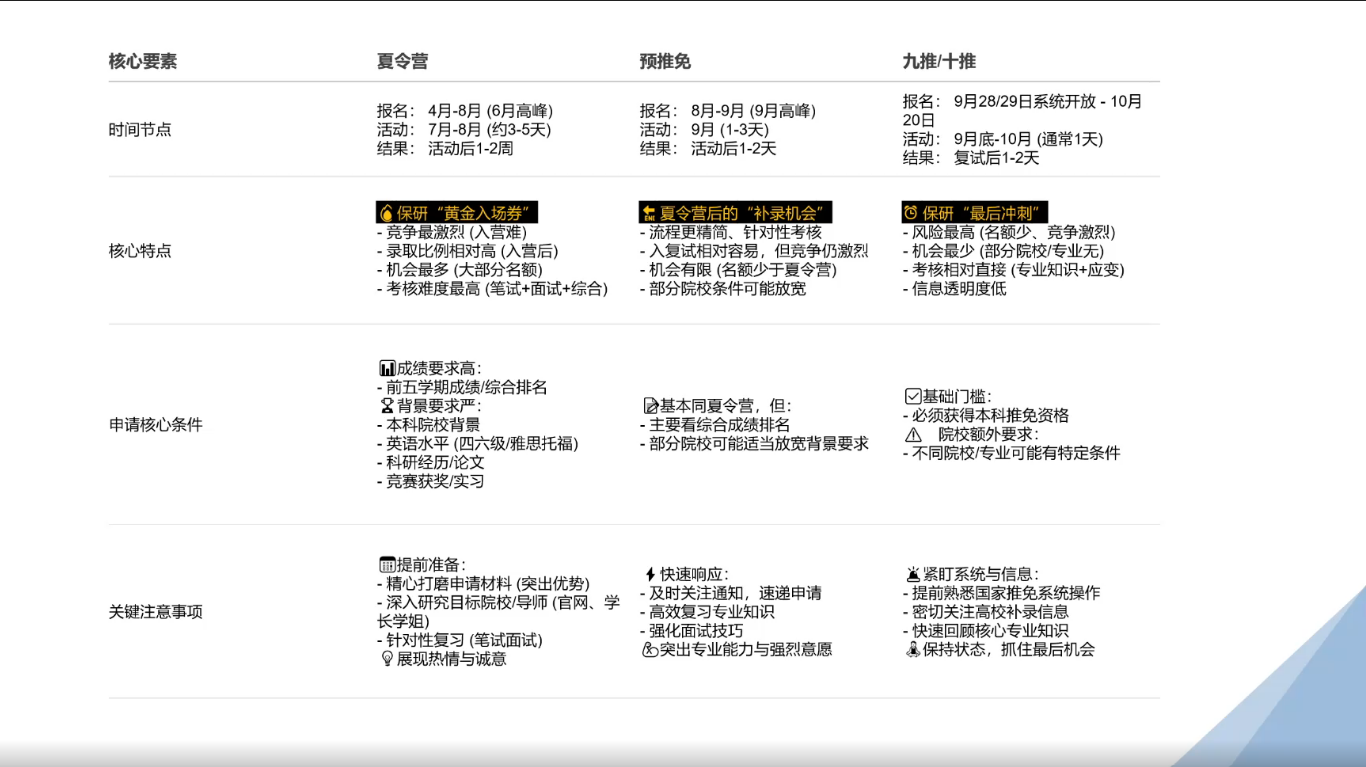Select the warning triangle beside 院校额外要求
Viewport: 1366px width, 767px height.
pos(913,437)
